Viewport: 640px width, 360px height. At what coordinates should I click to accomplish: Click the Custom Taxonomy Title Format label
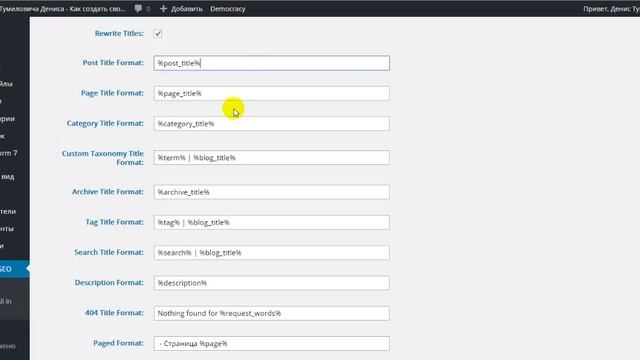tap(103, 158)
